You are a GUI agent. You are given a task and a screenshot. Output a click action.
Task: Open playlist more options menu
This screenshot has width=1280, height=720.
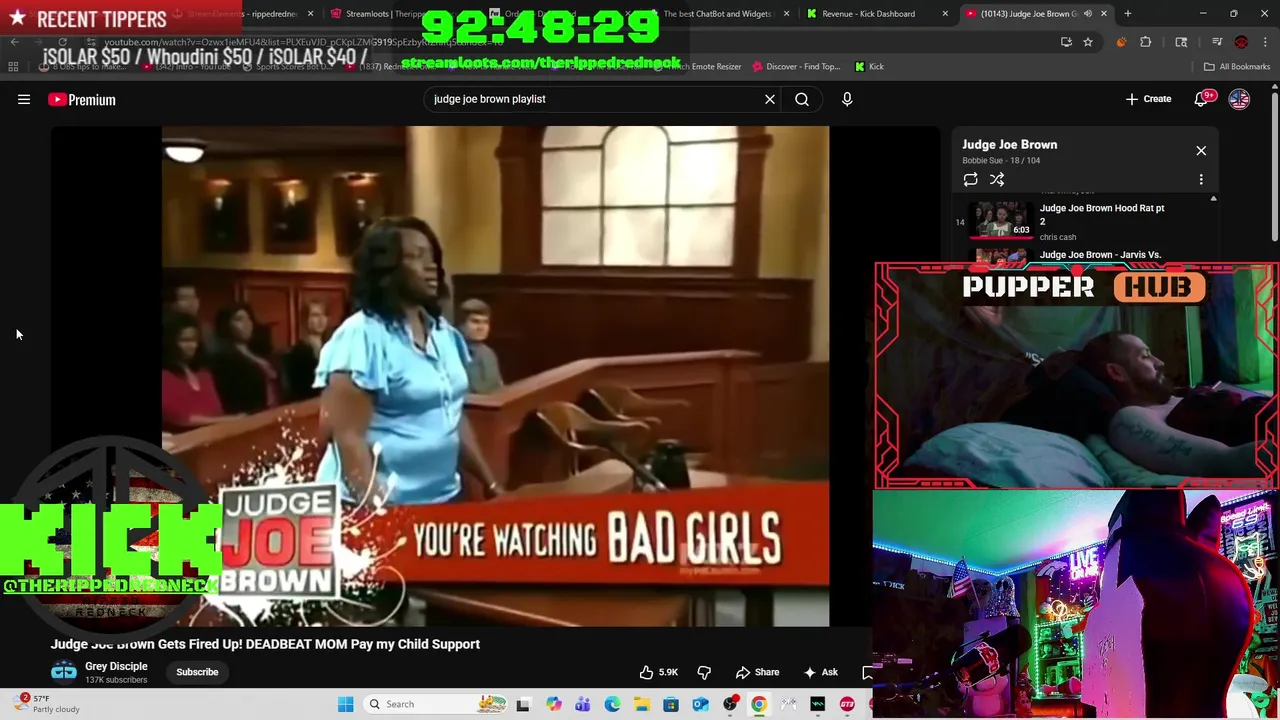1201,179
